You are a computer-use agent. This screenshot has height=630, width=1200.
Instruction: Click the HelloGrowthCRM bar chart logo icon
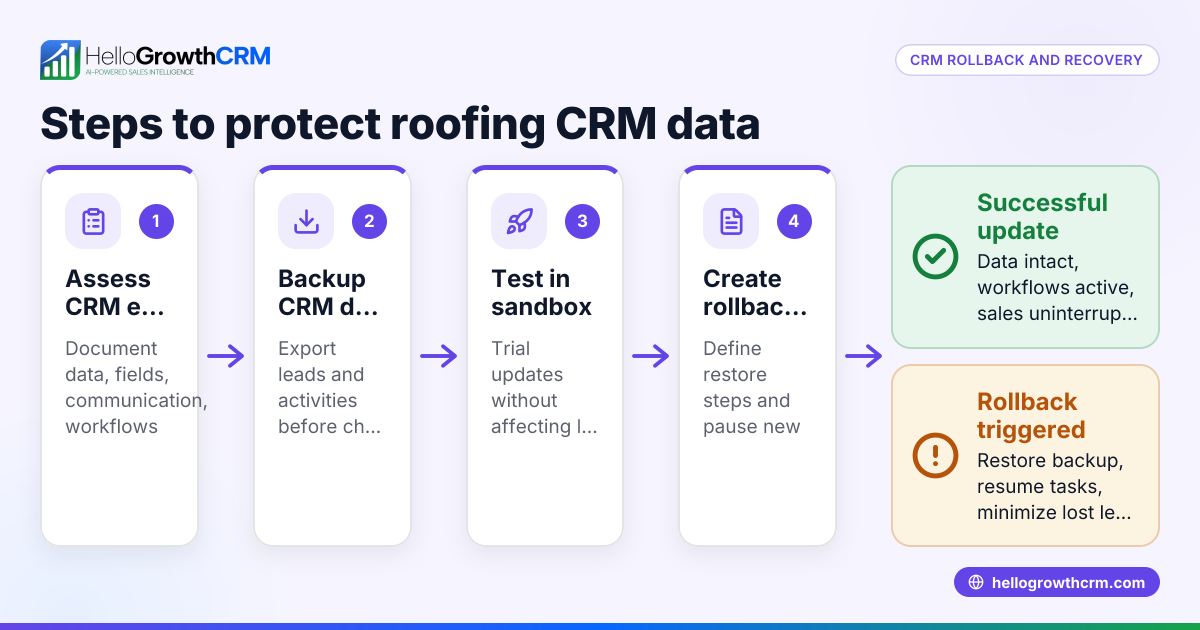(60, 60)
